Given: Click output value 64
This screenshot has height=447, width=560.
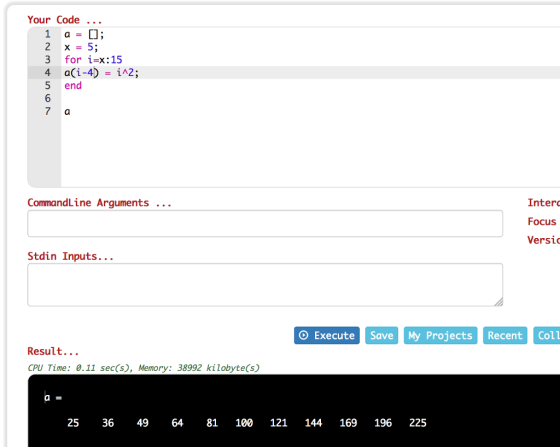Looking at the screenshot, I should [177, 423].
